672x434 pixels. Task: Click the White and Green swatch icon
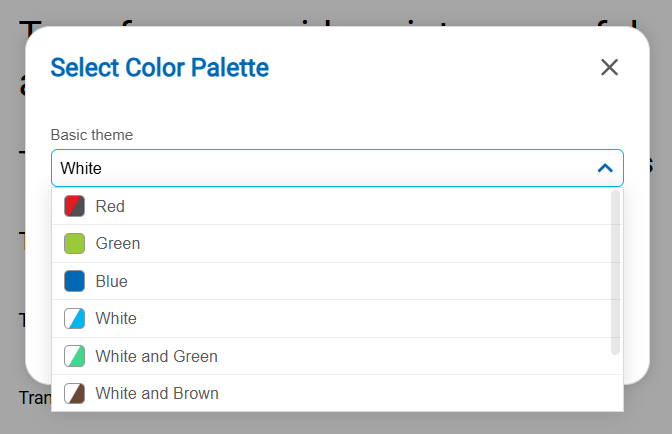74,356
